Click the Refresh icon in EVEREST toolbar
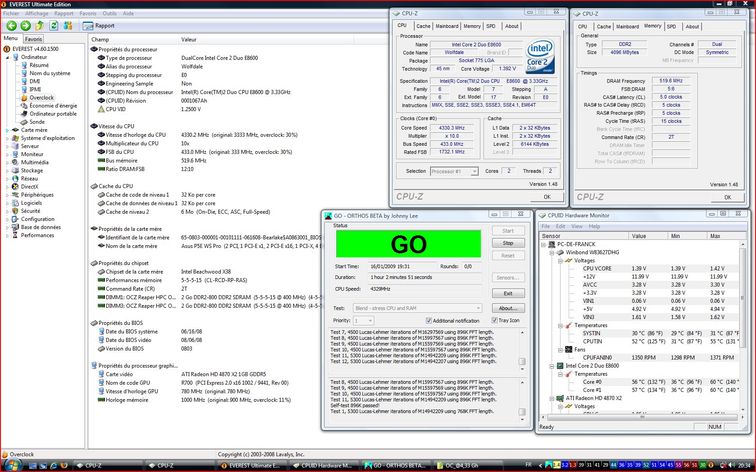The height and width of the screenshot is (472, 756). (54, 26)
